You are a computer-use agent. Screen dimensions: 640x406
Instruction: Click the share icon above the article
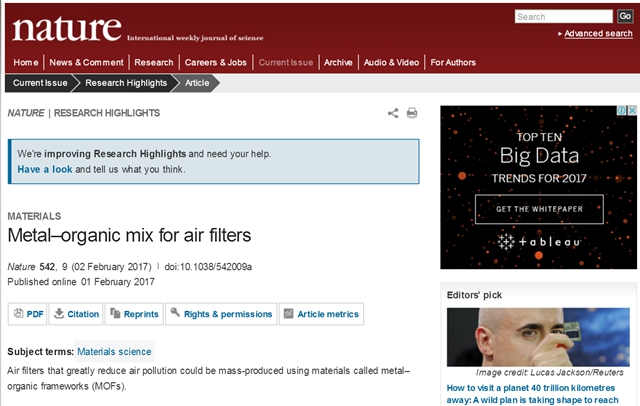click(393, 113)
